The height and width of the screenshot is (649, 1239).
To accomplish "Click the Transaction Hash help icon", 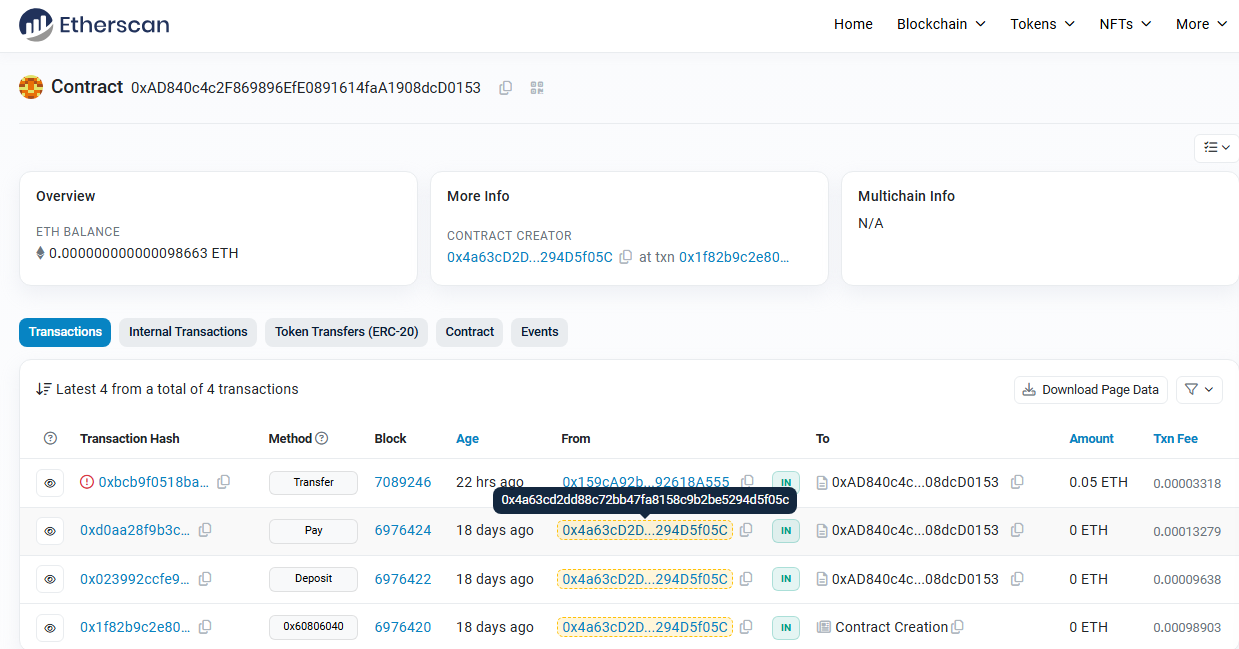I will tap(51, 438).
